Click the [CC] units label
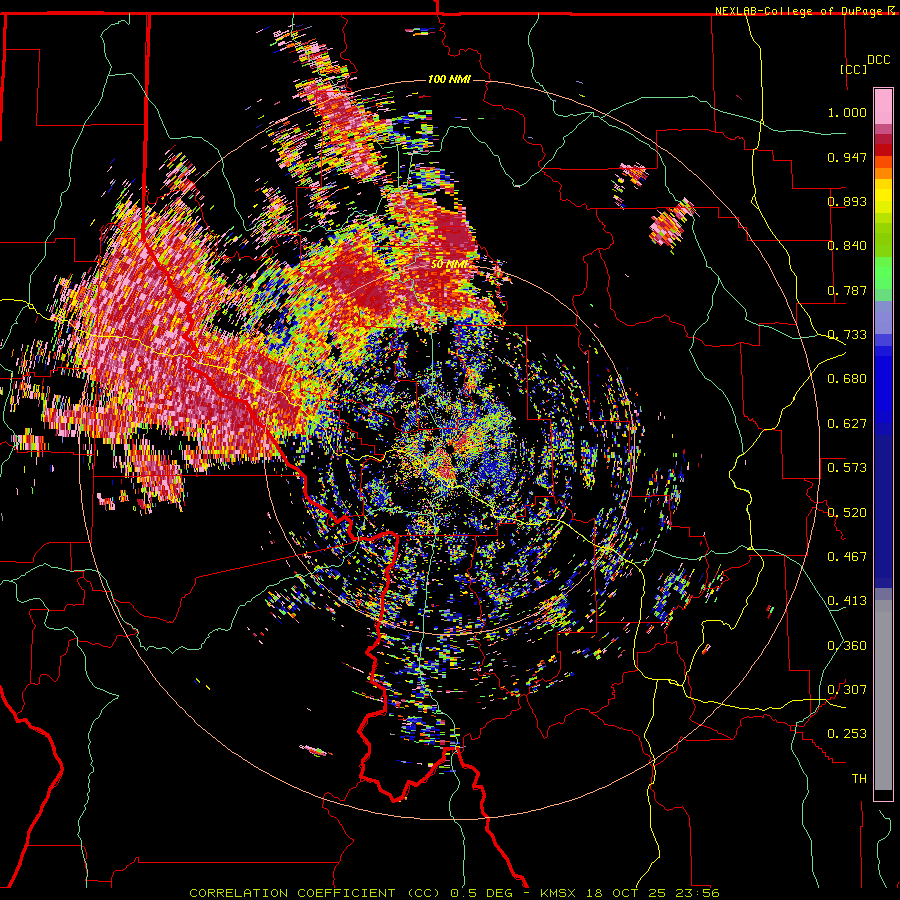The height and width of the screenshot is (900, 900). pyautogui.click(x=854, y=69)
